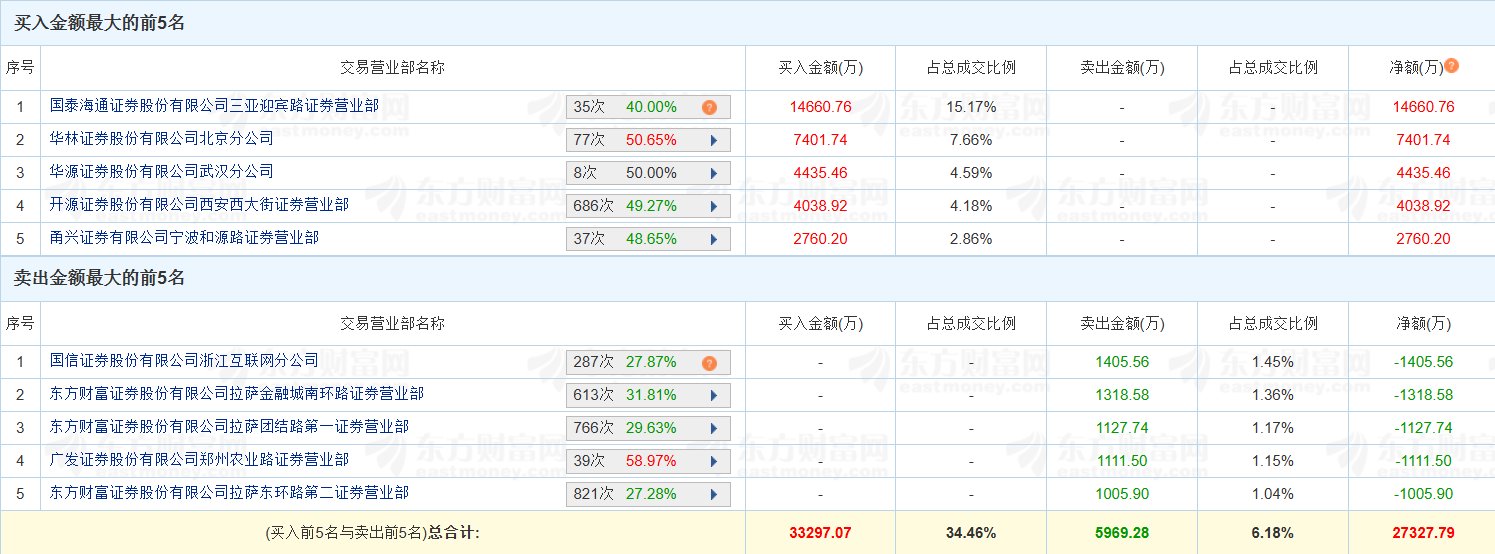Click the orange question icon in 国泰海通证券 row

point(709,107)
